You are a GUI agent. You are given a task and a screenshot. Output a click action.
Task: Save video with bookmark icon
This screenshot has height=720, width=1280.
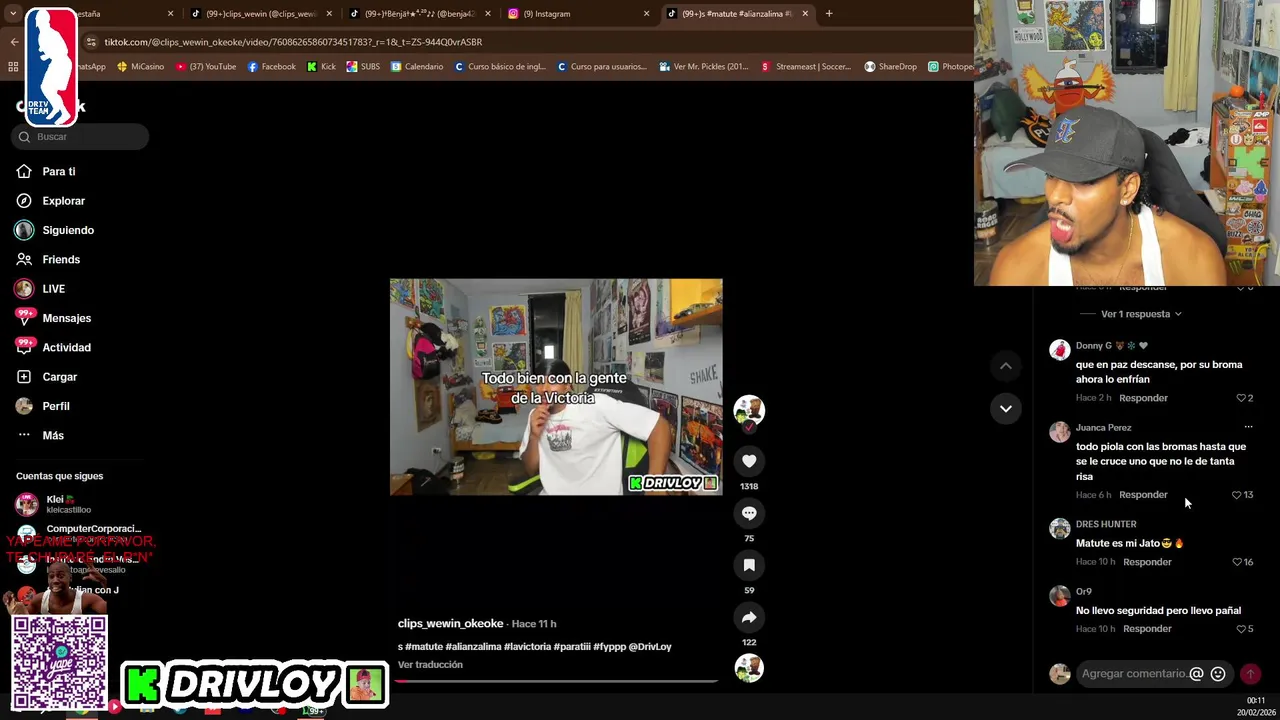pyautogui.click(x=749, y=565)
